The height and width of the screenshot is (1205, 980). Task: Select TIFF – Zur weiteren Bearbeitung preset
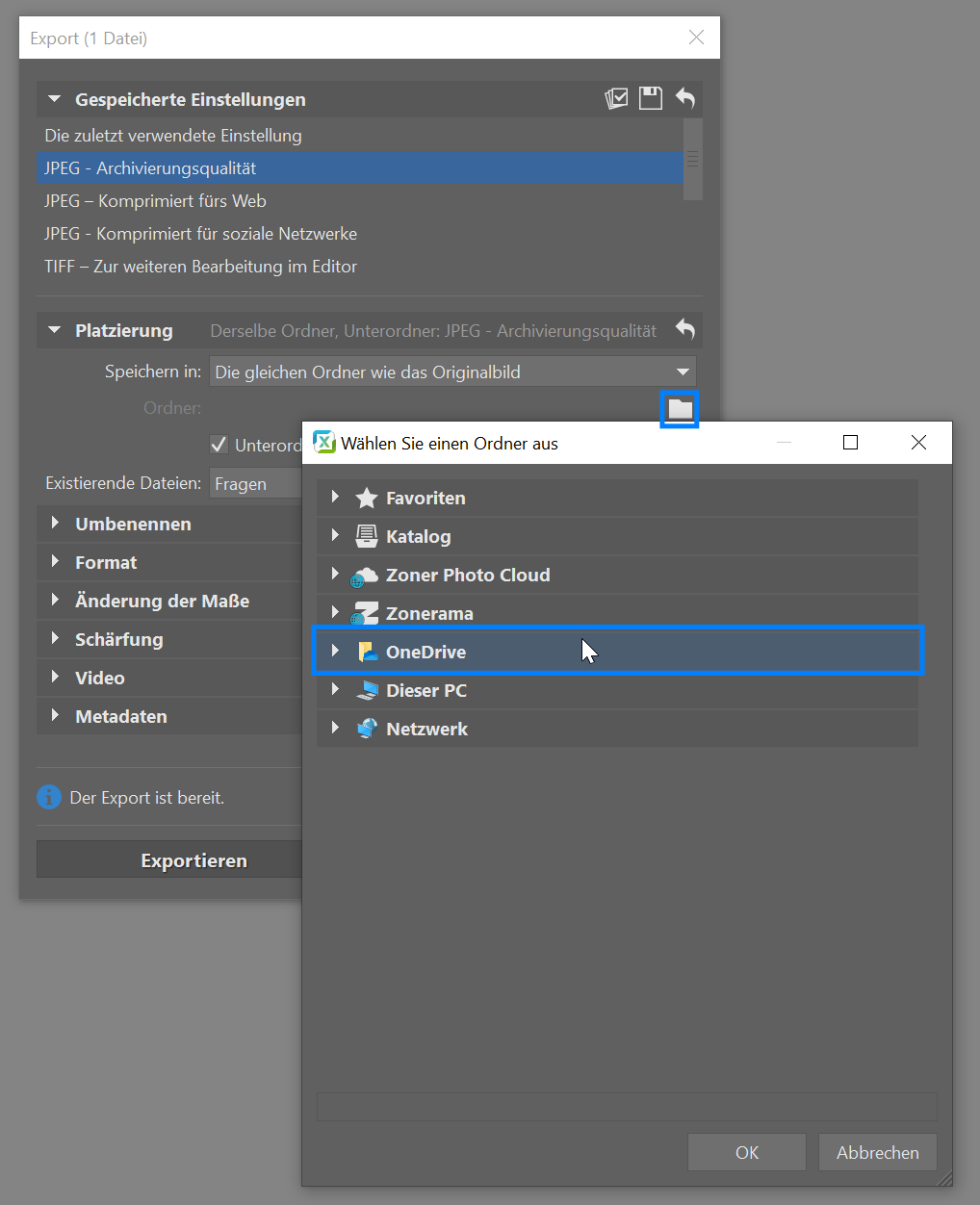tap(200, 267)
